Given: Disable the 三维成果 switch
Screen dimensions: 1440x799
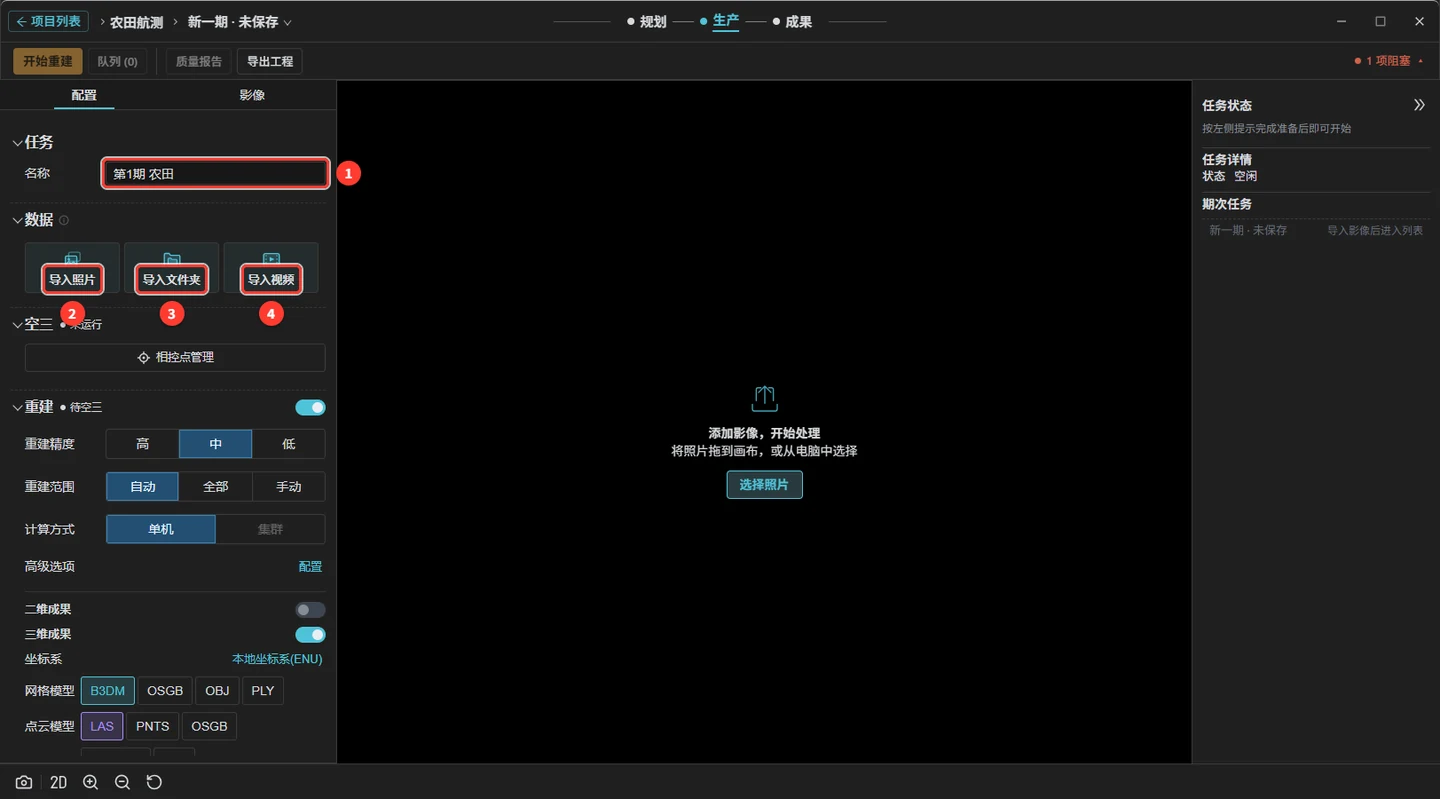Looking at the screenshot, I should click(310, 635).
